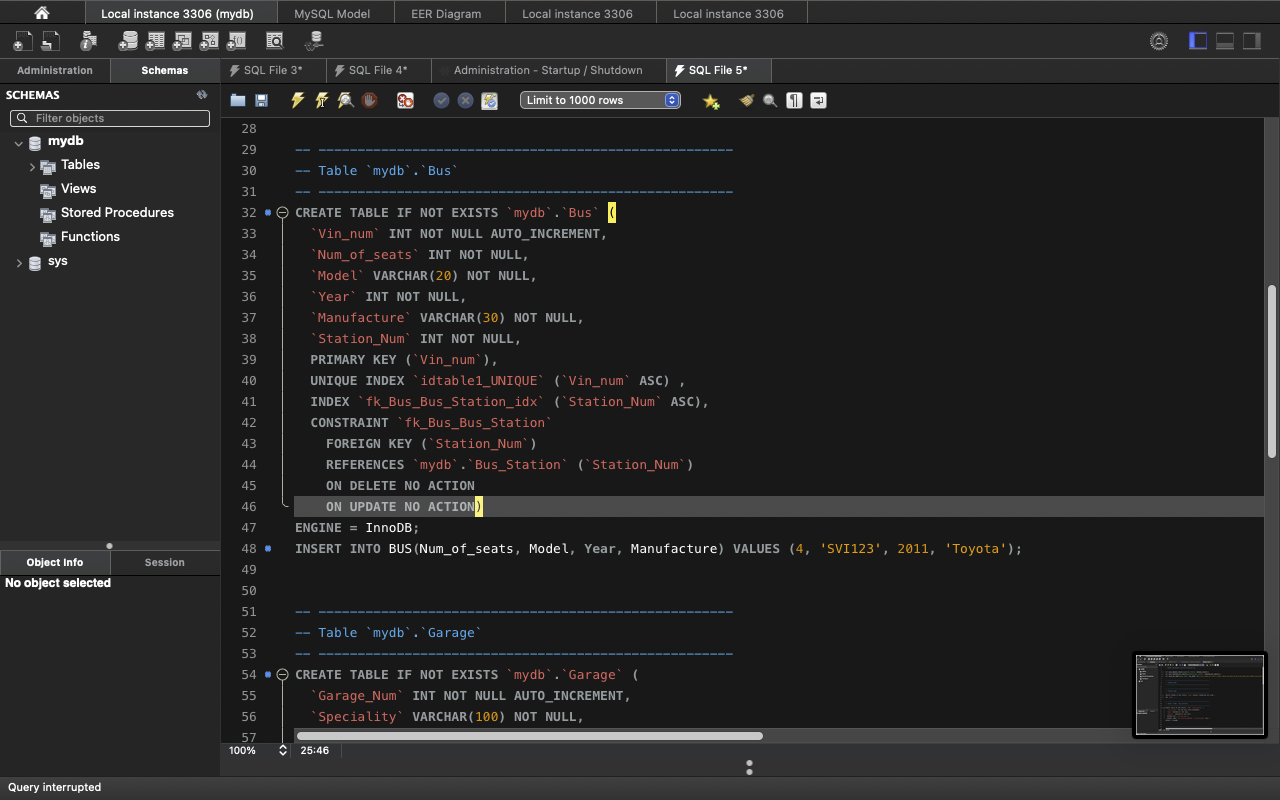Expand the sys schema tree node

tap(19, 263)
